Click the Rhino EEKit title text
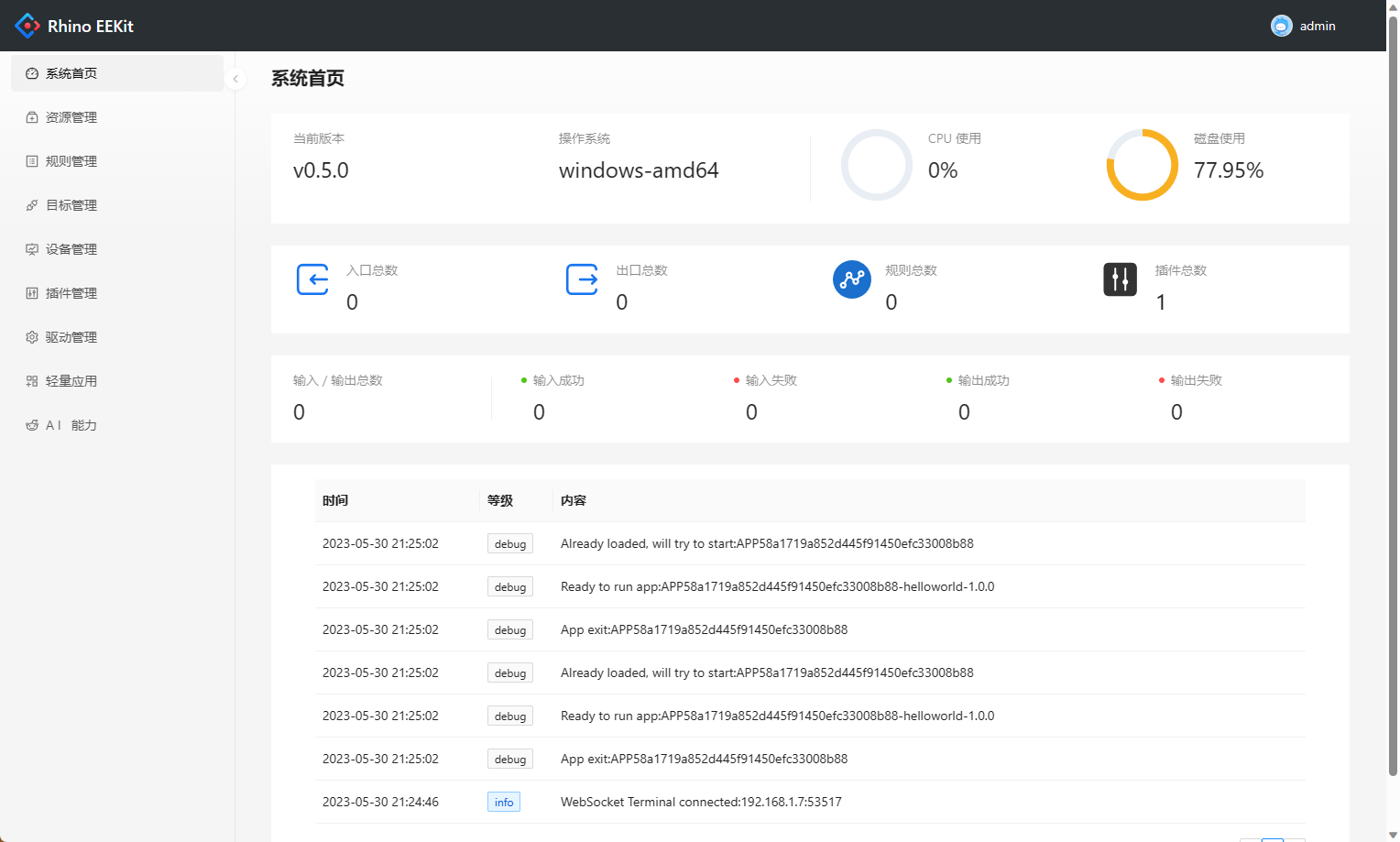Screen dimensions: 1400x842 (91, 27)
